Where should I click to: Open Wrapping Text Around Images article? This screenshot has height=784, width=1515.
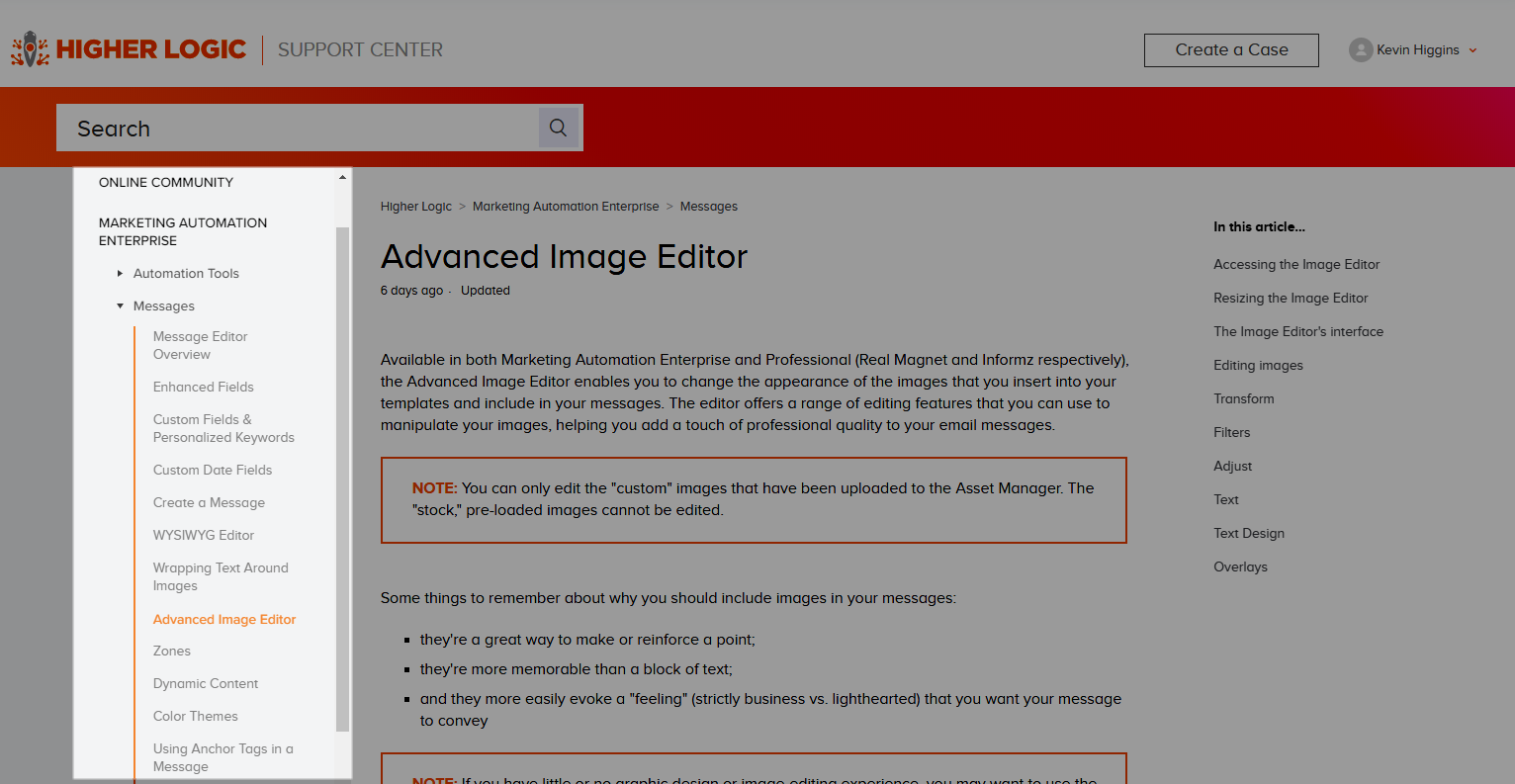coord(221,576)
